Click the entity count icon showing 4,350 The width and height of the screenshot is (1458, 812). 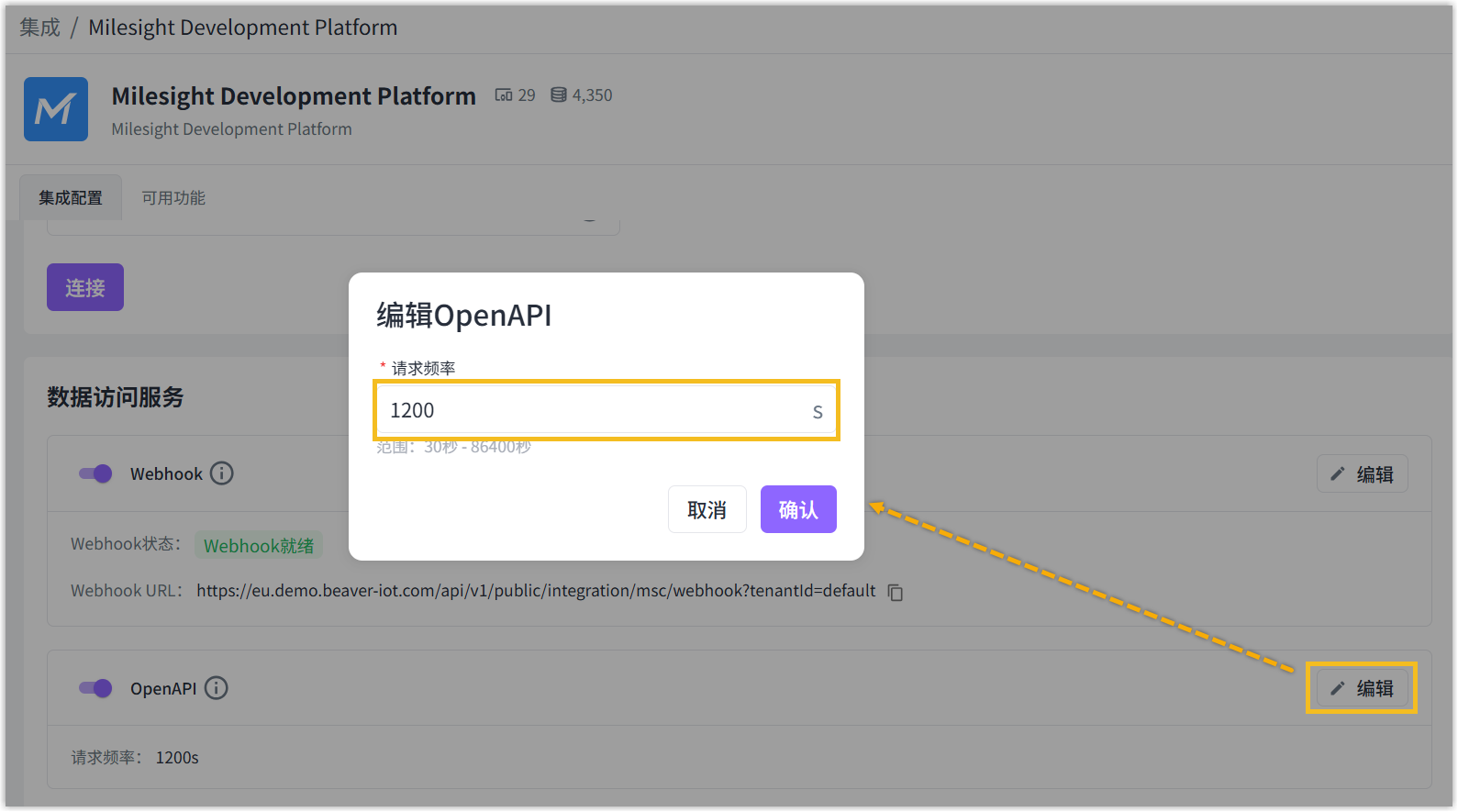(x=558, y=95)
